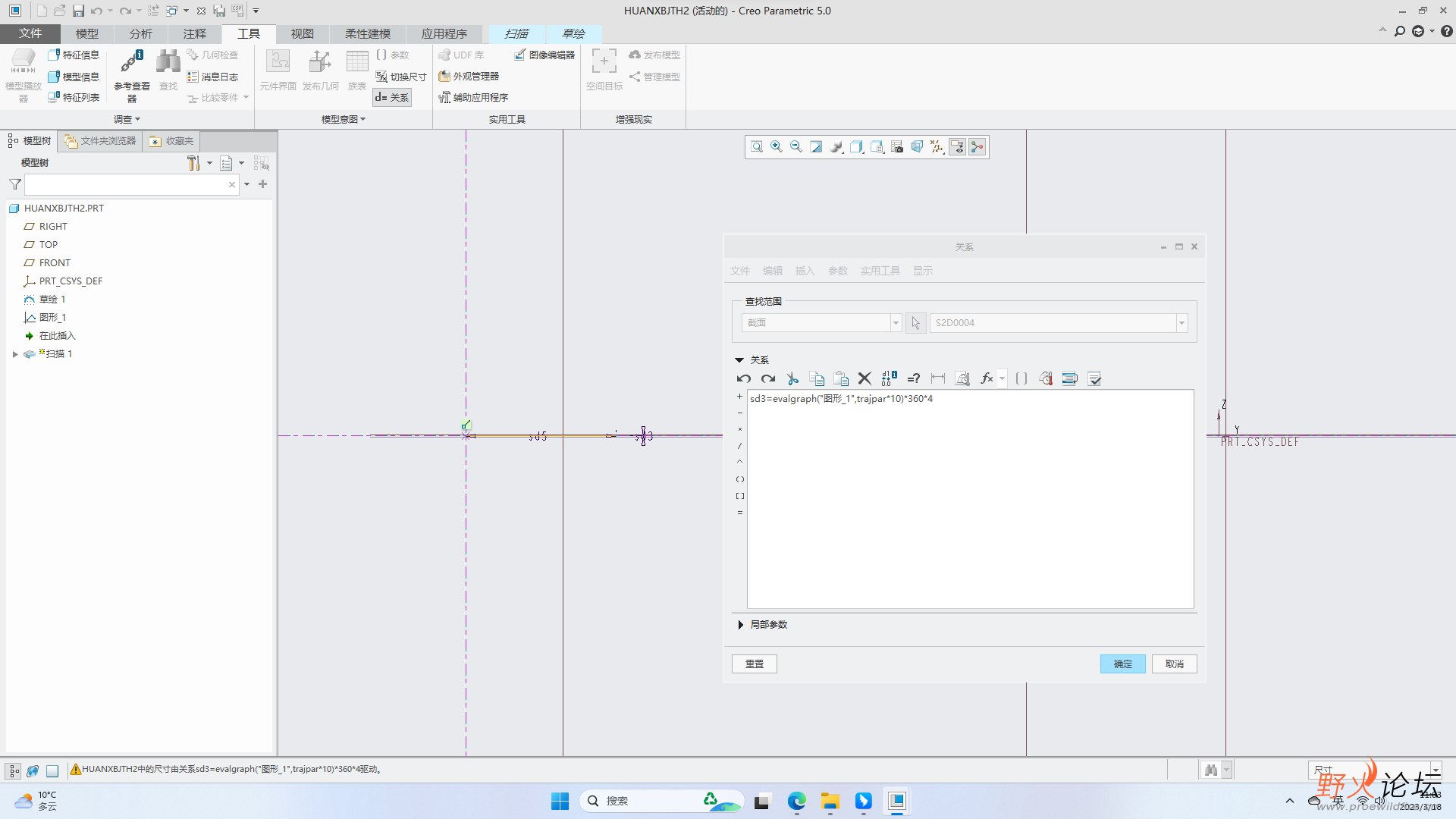
Task: Click Zoom In icon in graphics toolbar
Action: tap(776, 146)
